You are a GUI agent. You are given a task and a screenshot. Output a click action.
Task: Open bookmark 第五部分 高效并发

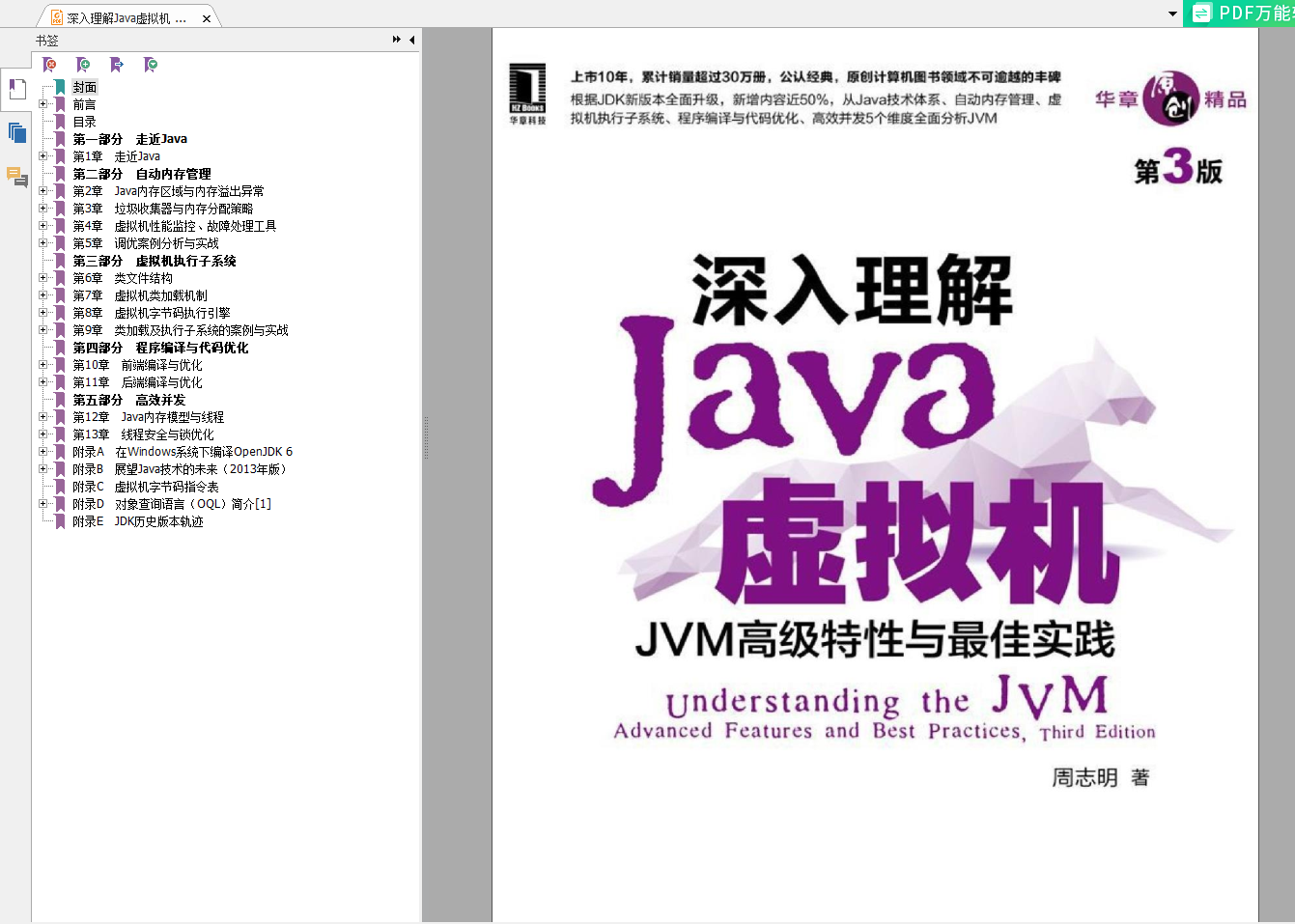tap(129, 400)
